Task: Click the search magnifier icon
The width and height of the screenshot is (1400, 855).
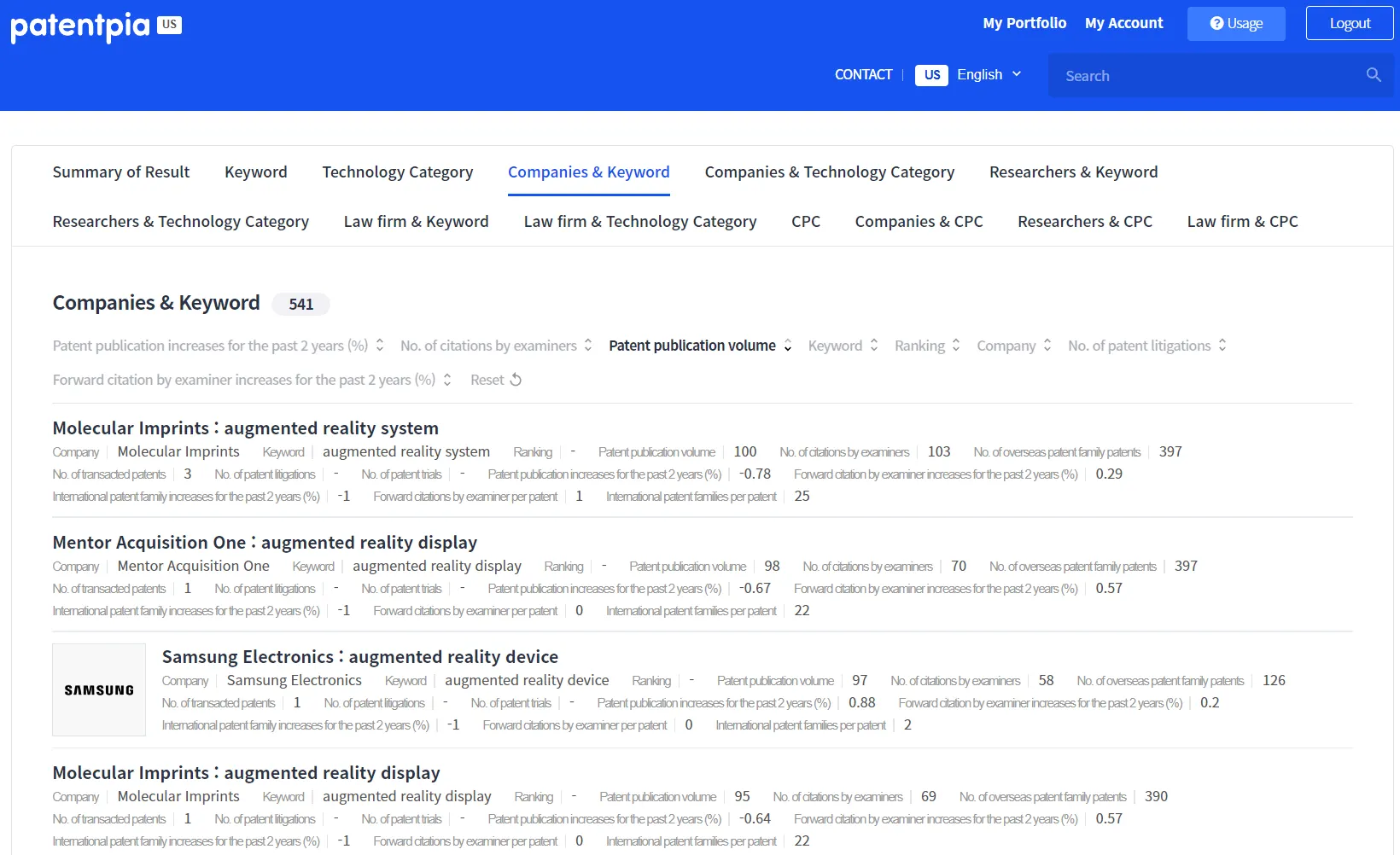Action: (x=1374, y=75)
